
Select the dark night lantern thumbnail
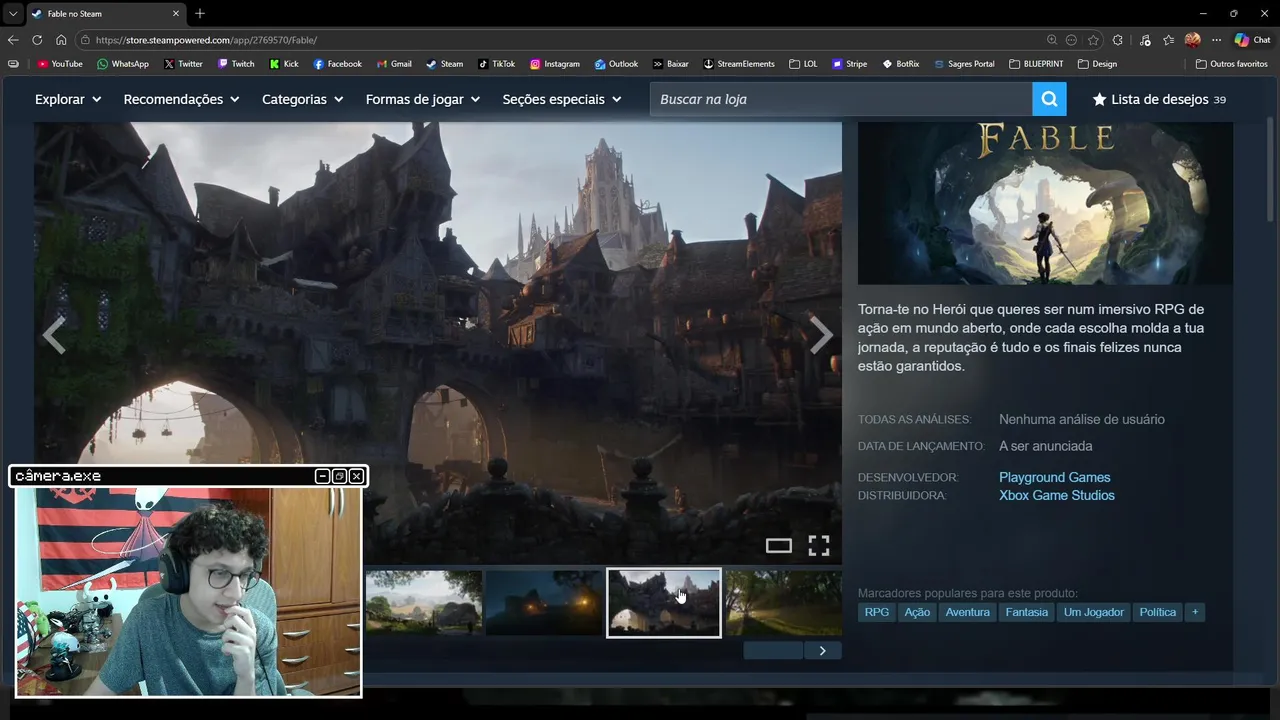click(x=544, y=602)
